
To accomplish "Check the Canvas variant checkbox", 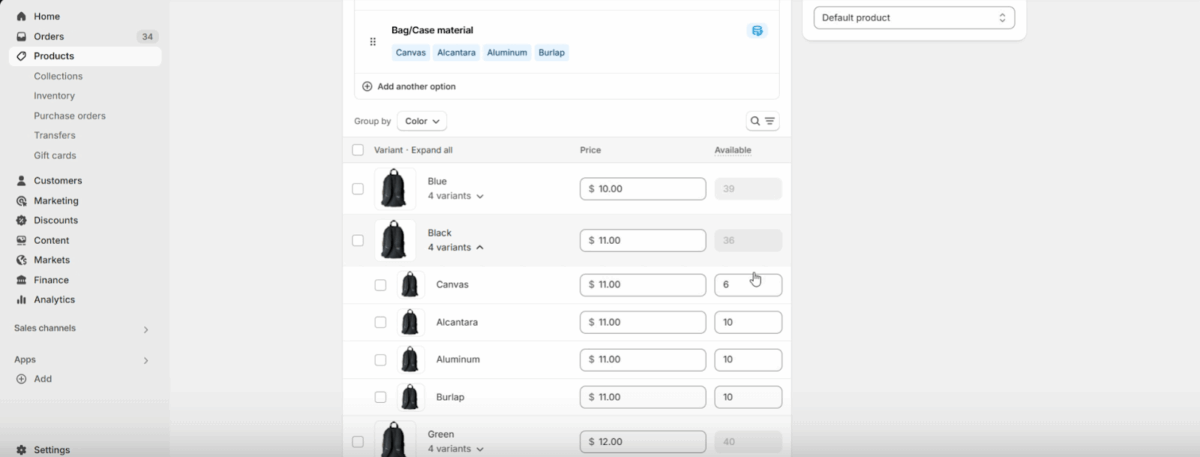I will coord(380,285).
